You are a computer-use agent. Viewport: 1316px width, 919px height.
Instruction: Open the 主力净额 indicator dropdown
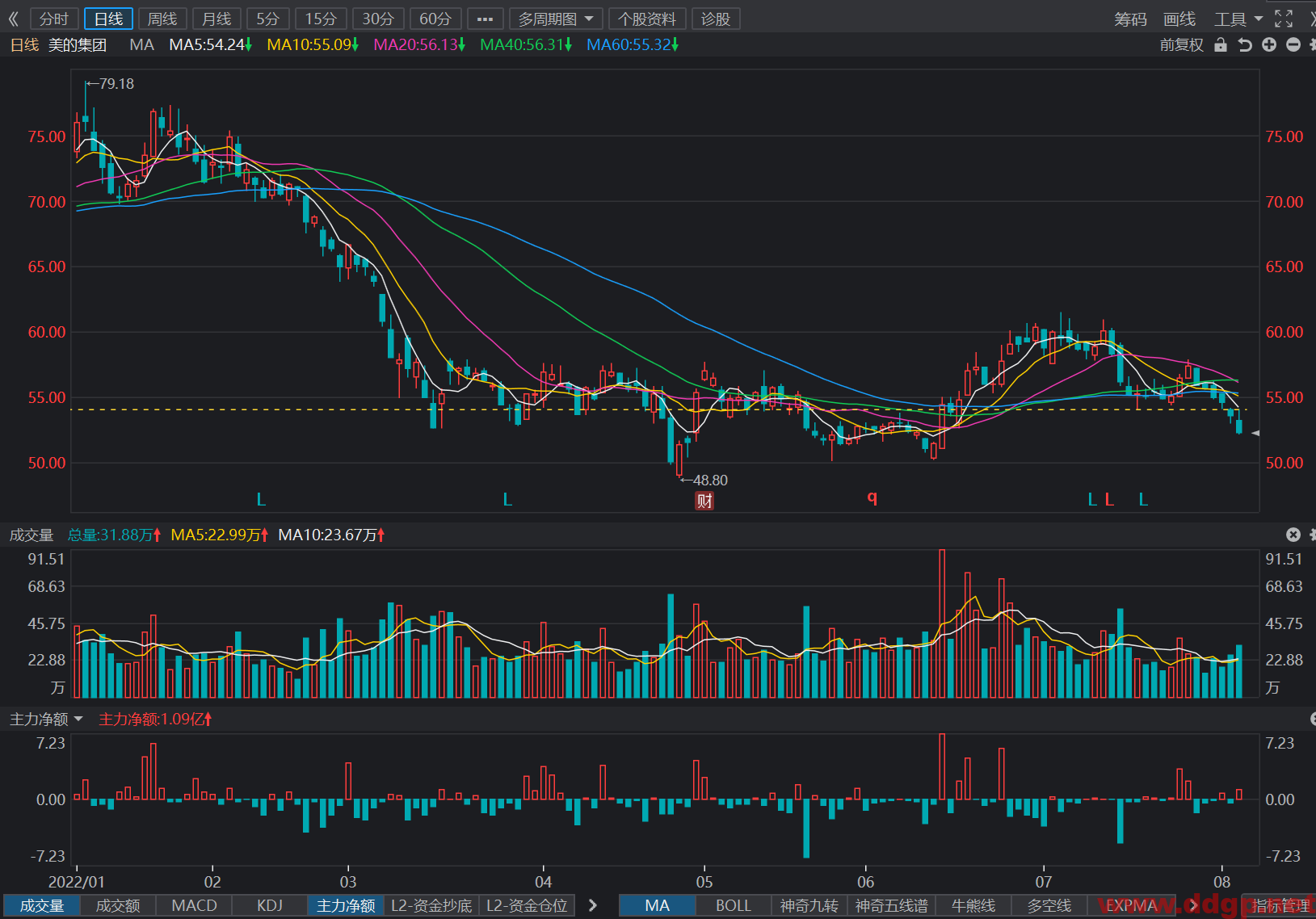pyautogui.click(x=46, y=719)
